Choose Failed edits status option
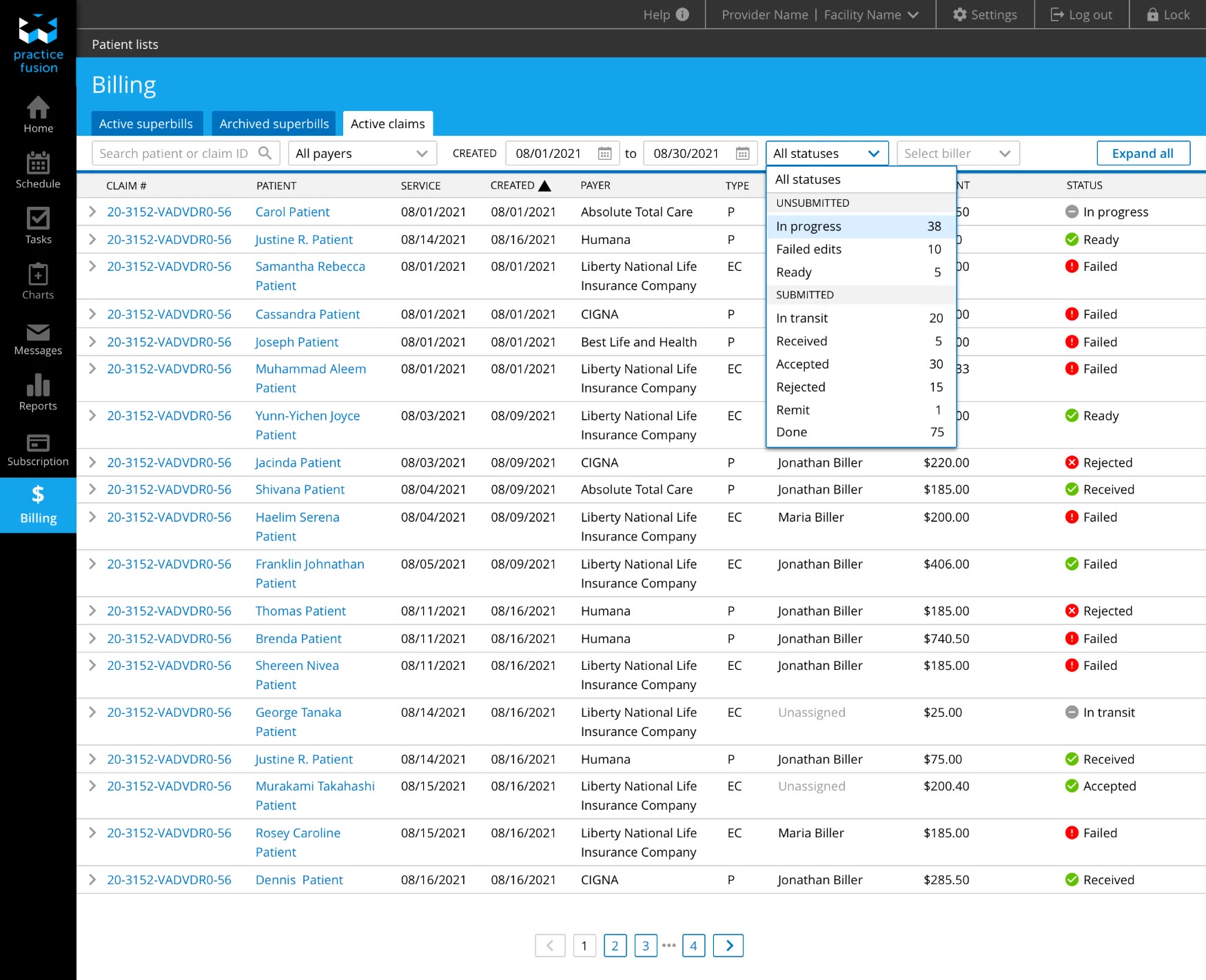Screen dimensions: 1206x980 [x=861, y=249]
